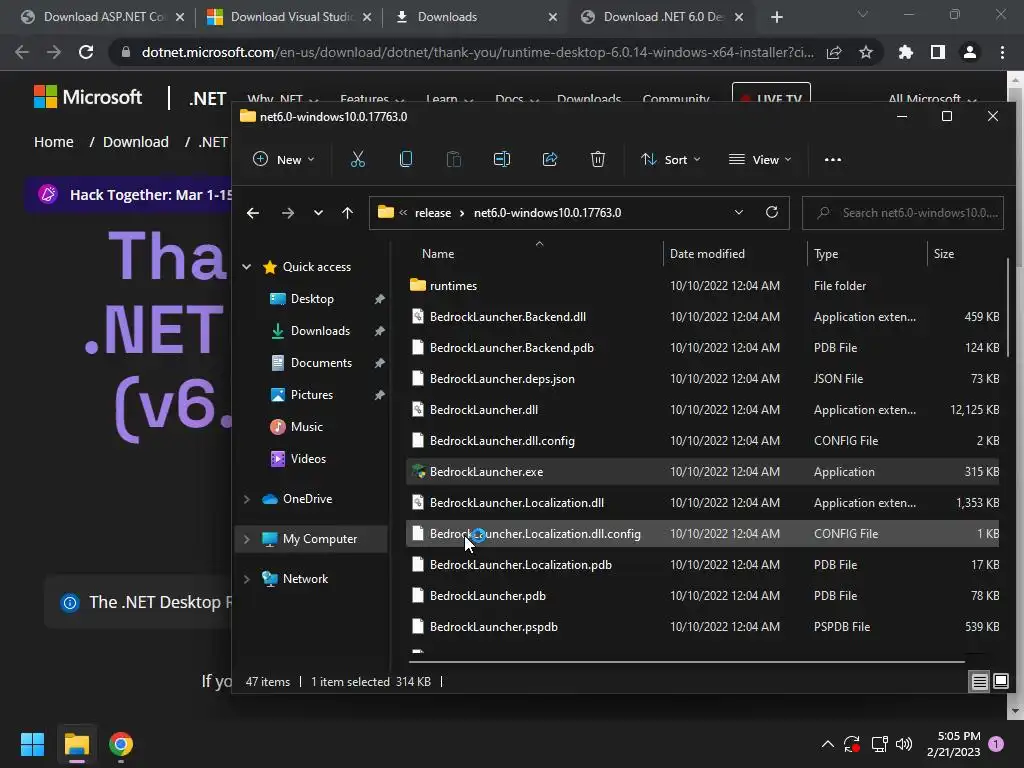The width and height of the screenshot is (1024, 768).
Task: Open the All Microsoft menu on webpage
Action: pyautogui.click(x=933, y=99)
